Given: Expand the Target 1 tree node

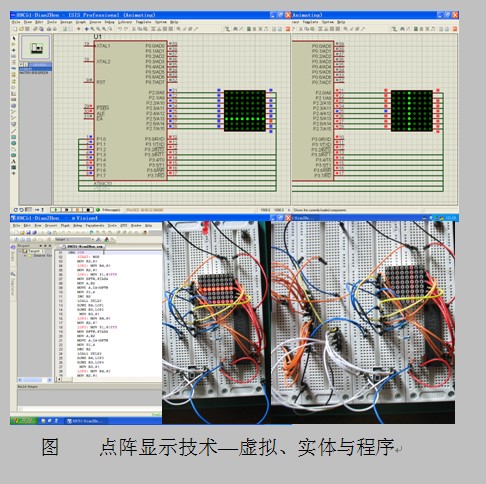Looking at the screenshot, I should (20, 251).
